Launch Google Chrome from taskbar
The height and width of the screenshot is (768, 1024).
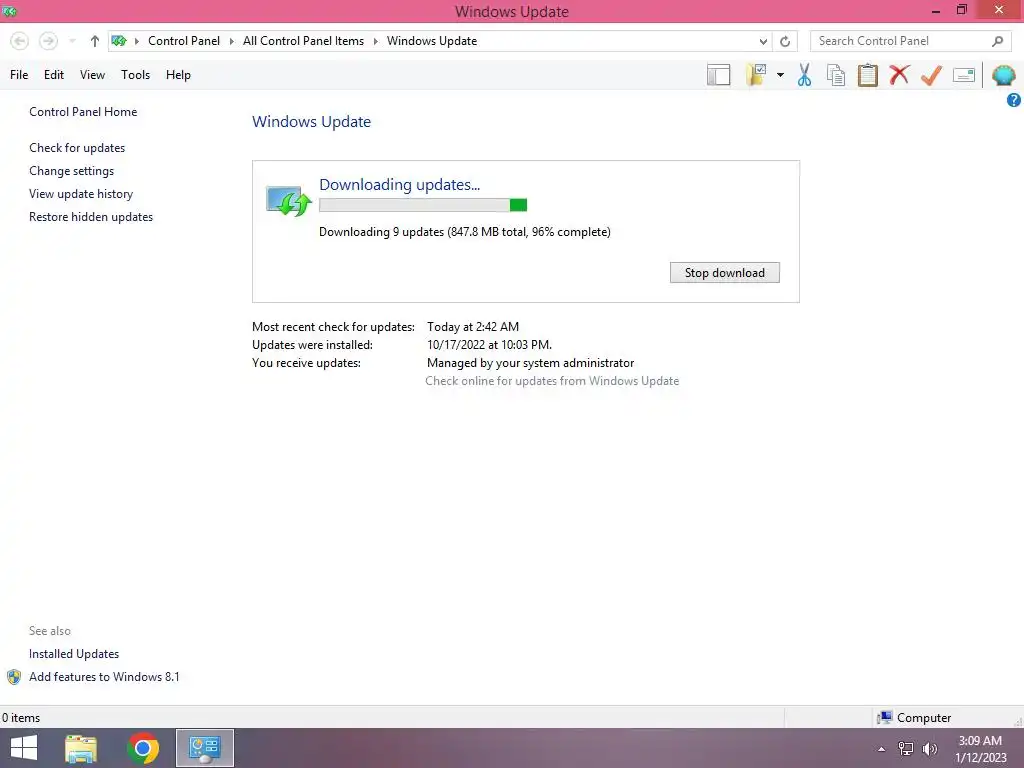point(143,748)
